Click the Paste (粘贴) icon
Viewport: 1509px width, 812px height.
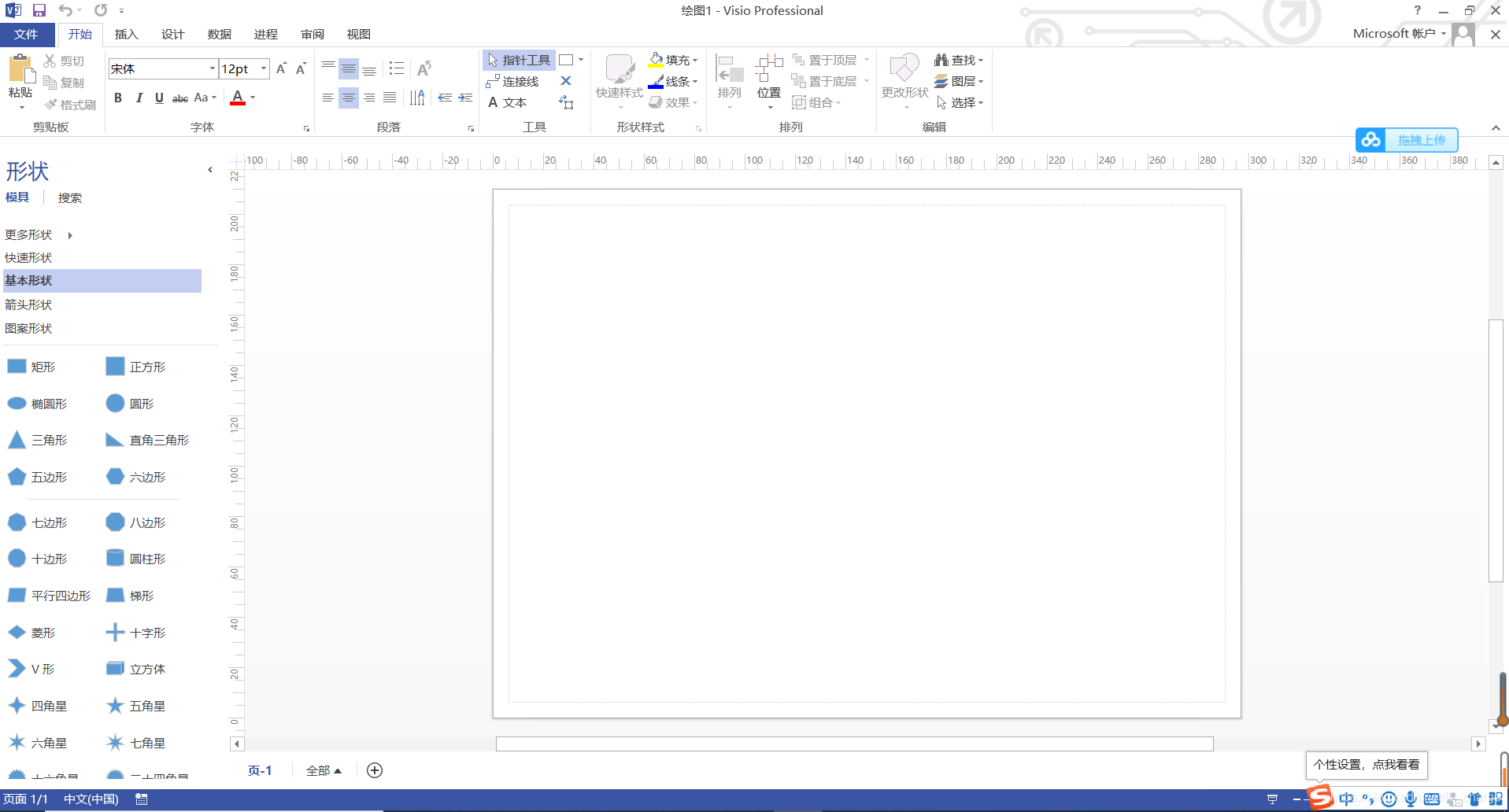[20, 69]
